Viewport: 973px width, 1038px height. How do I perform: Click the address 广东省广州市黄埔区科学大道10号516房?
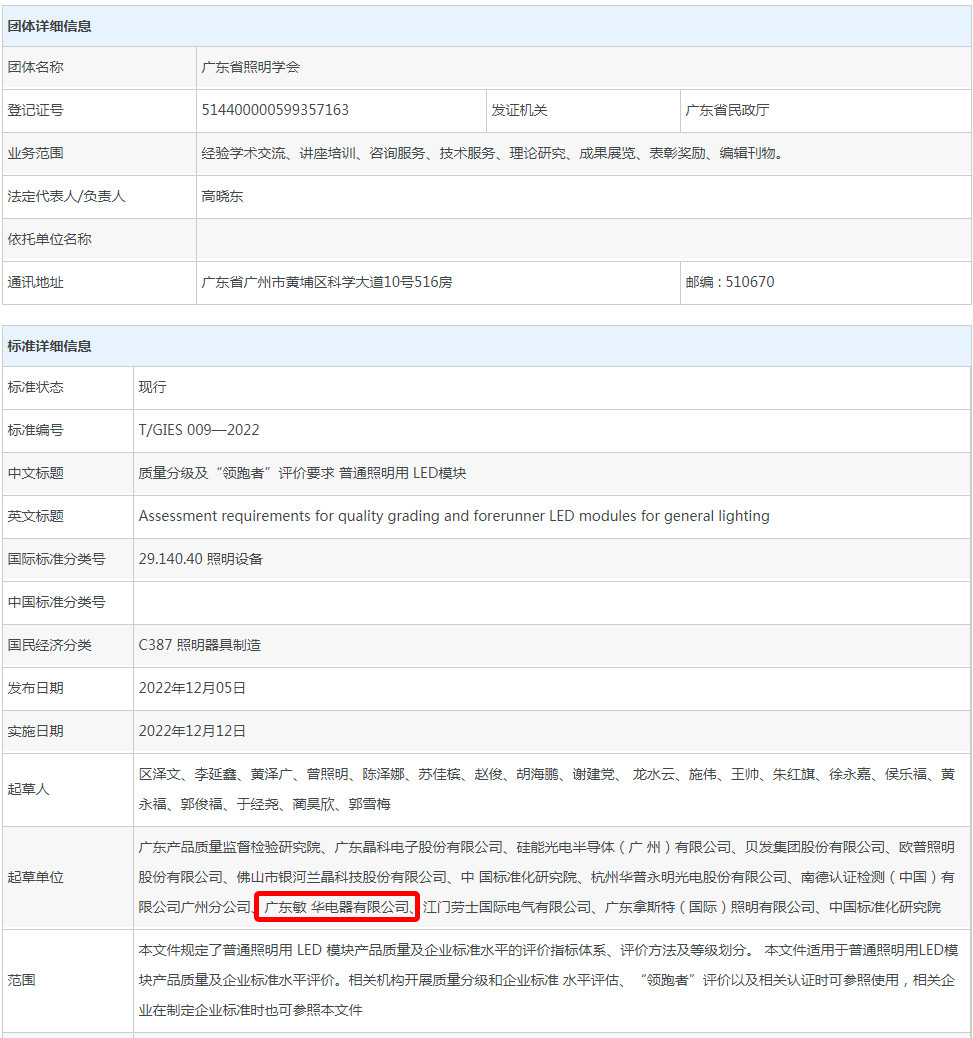[x=327, y=282]
